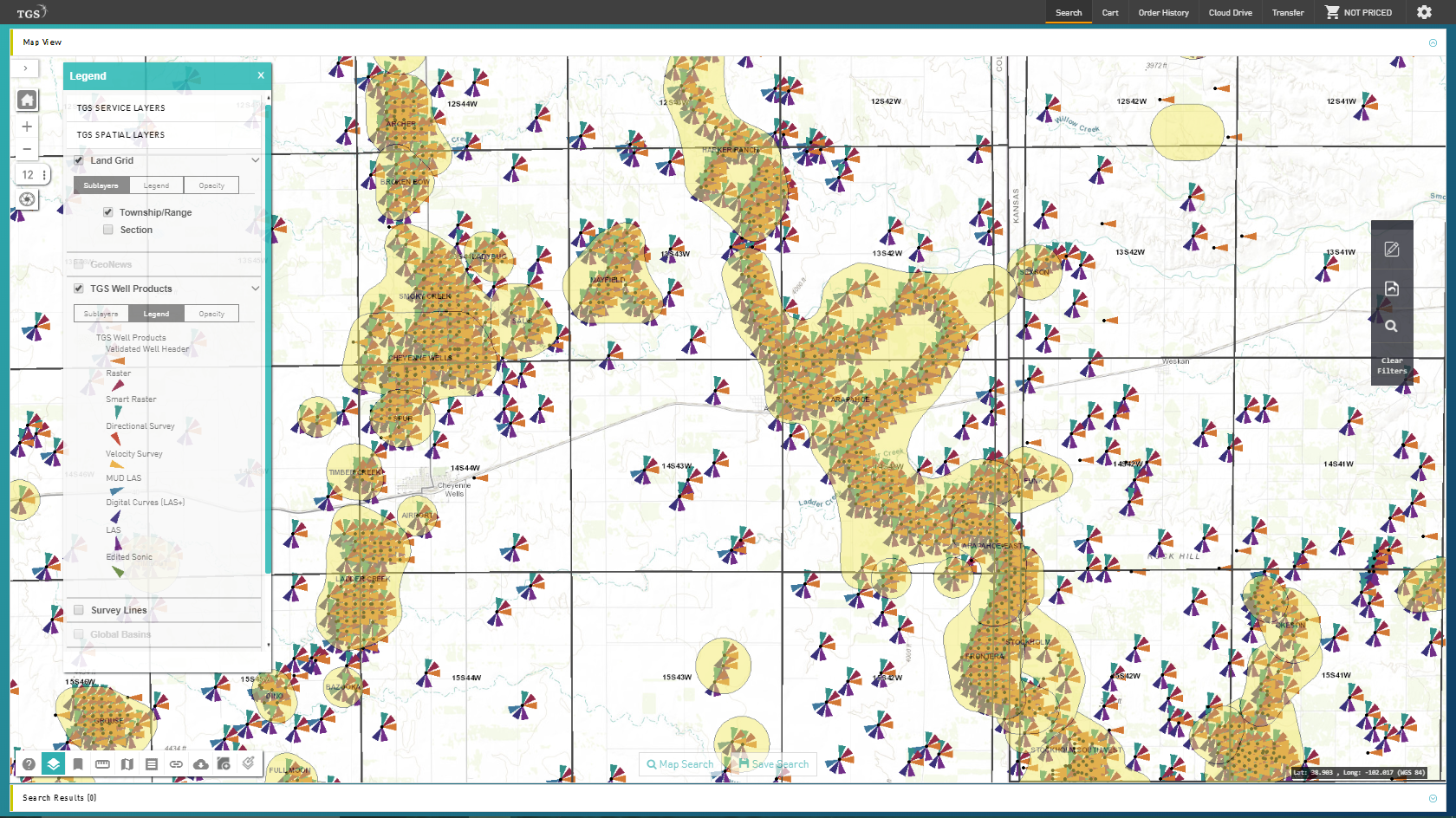Click the NOT PRICED label
The width and height of the screenshot is (1456, 818).
coord(1368,12)
